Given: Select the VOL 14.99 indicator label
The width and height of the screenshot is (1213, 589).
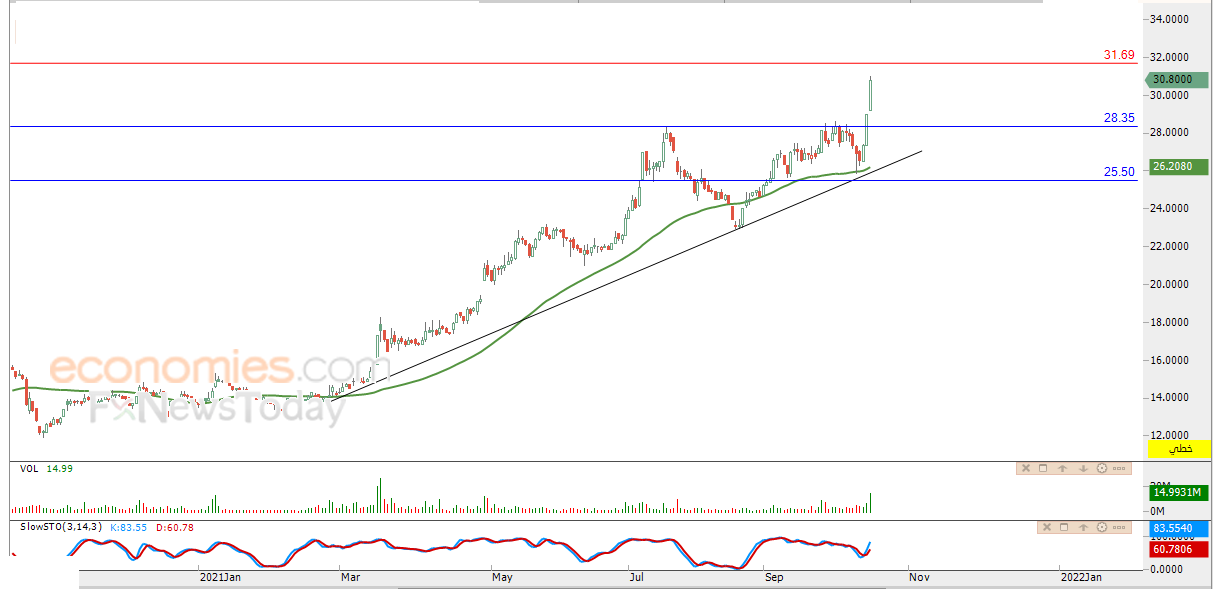Looking at the screenshot, I should coord(47,468).
